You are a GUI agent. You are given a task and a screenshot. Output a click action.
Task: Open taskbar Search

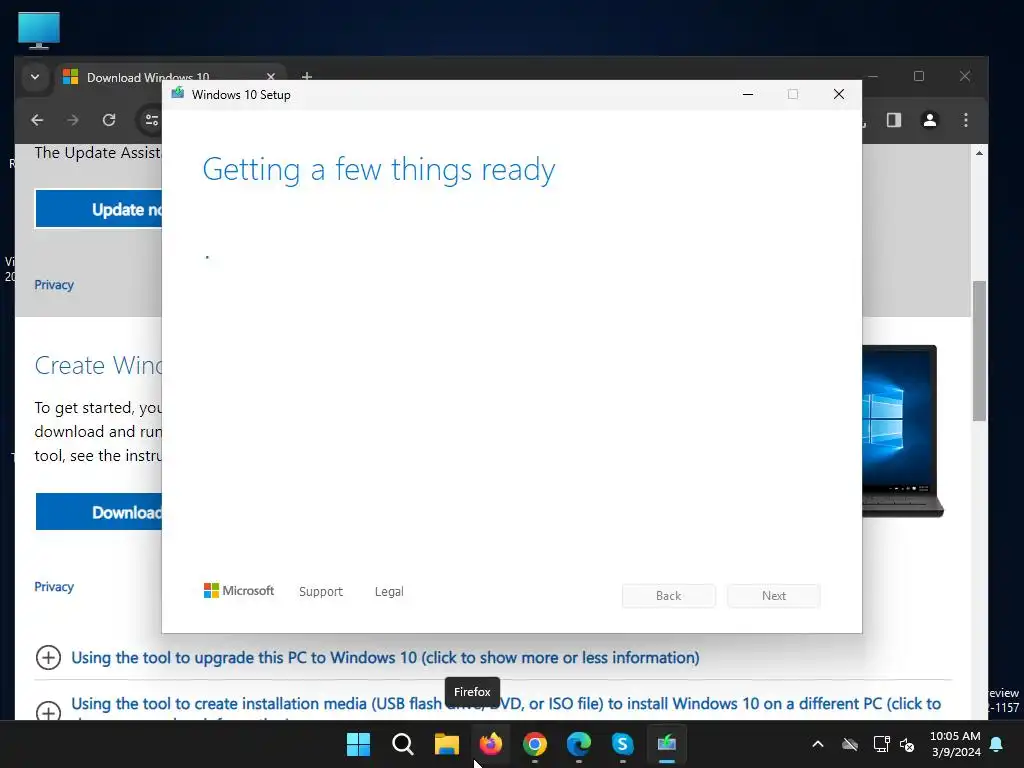point(402,743)
